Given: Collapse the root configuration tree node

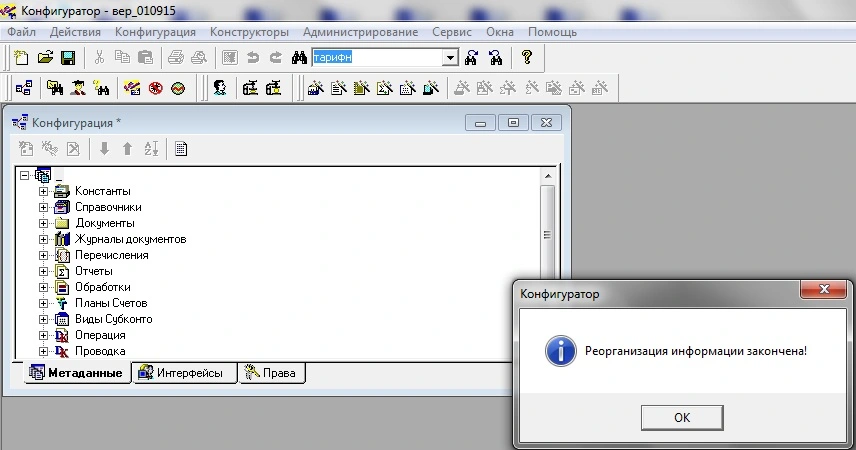Looking at the screenshot, I should coord(25,175).
